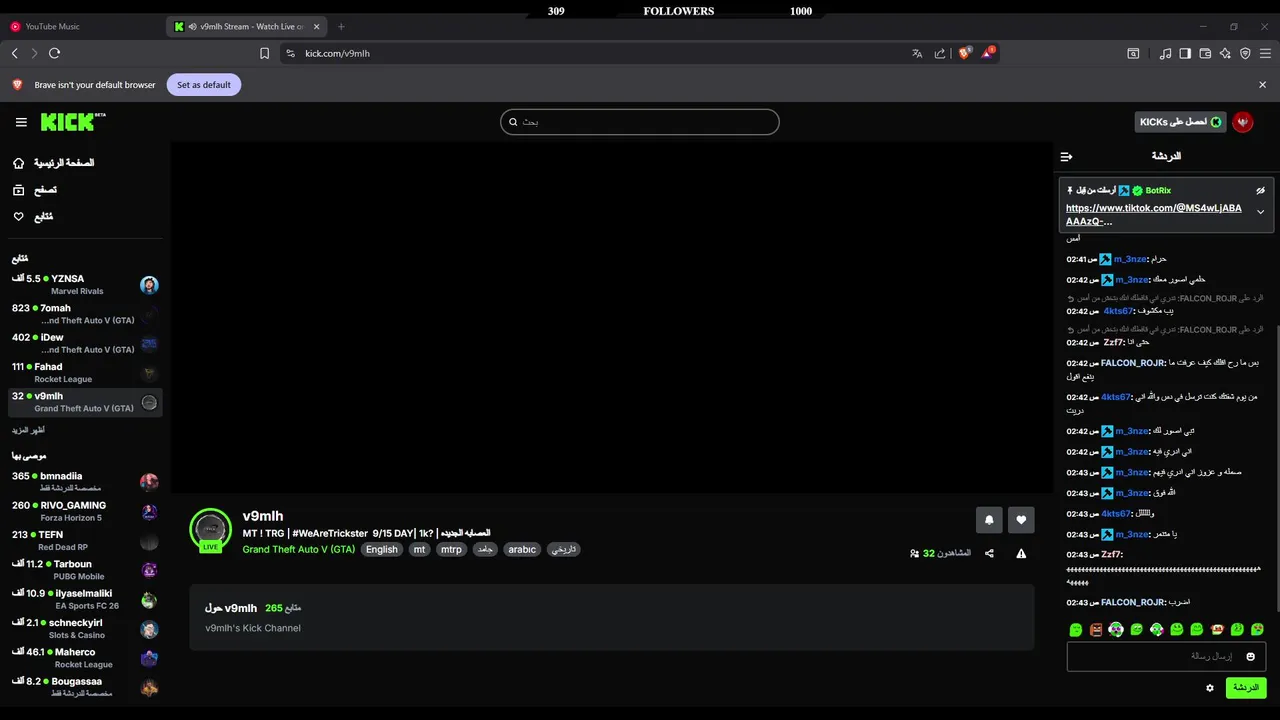Toggle the browser sidebar panel
This screenshot has width=1280, height=720.
click(x=1185, y=53)
